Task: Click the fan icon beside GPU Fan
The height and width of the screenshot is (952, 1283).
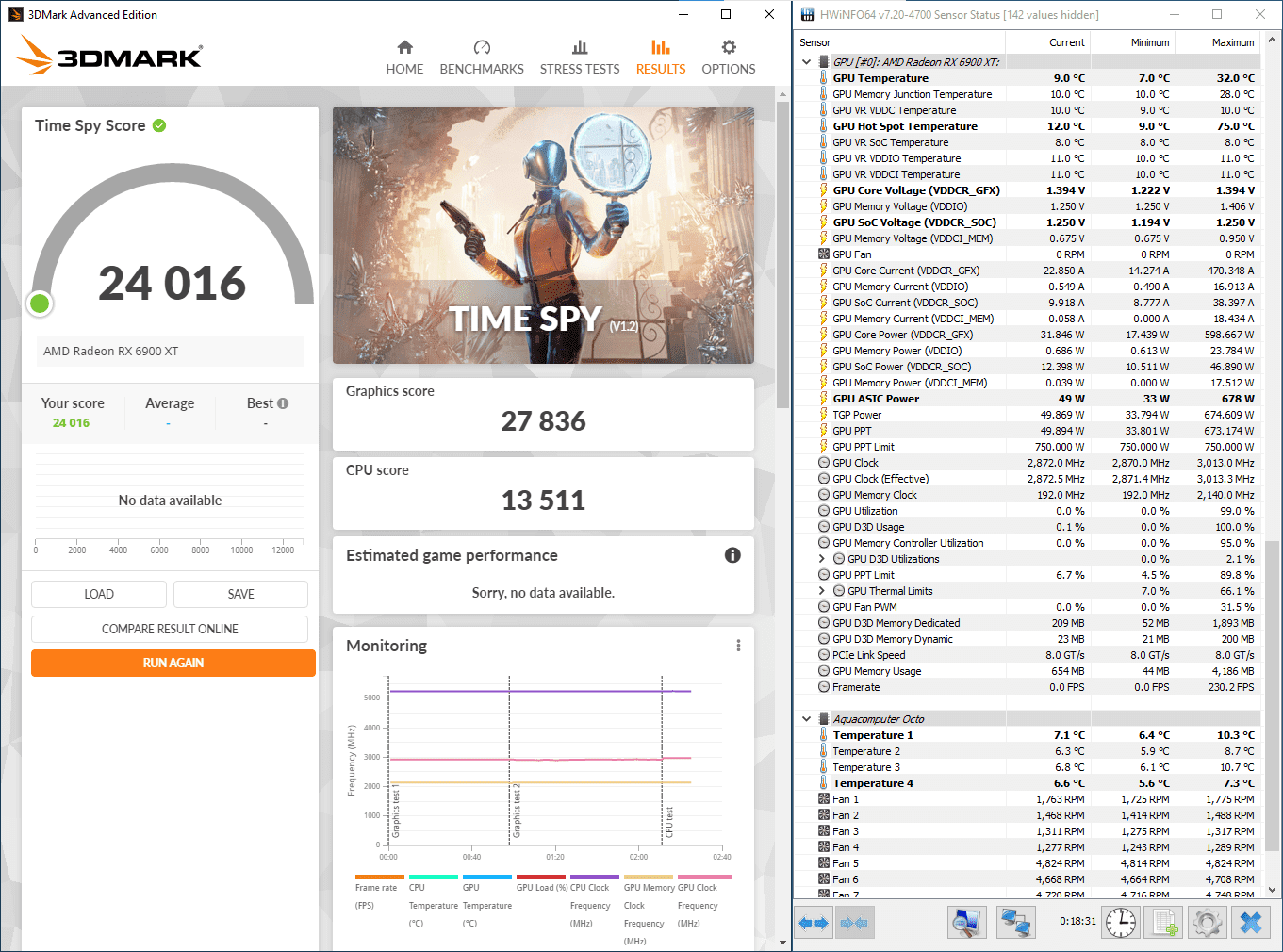Action: (x=823, y=254)
